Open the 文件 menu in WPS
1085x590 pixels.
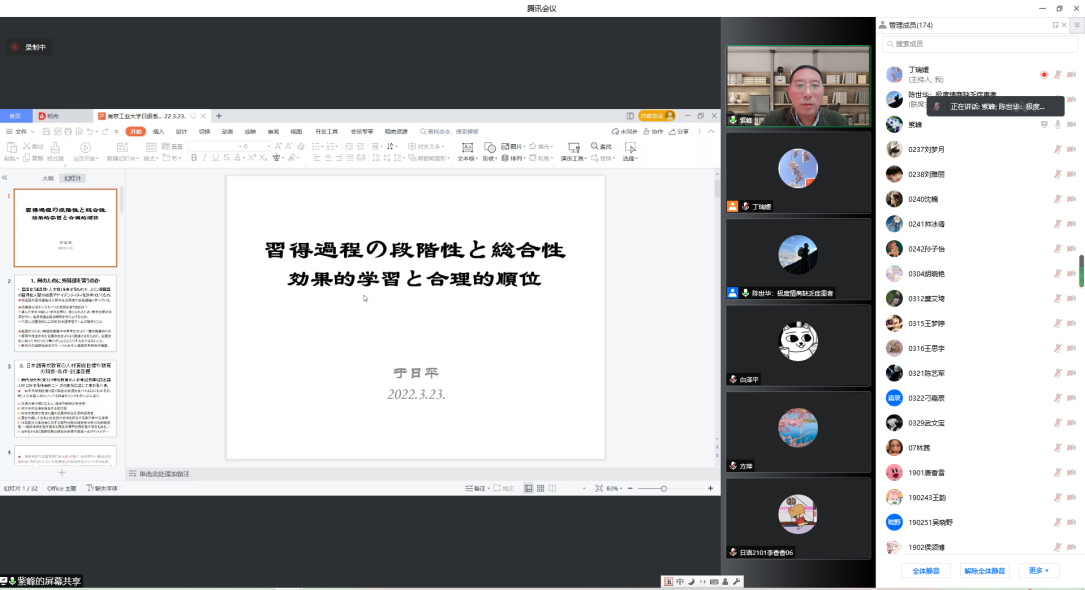point(18,131)
